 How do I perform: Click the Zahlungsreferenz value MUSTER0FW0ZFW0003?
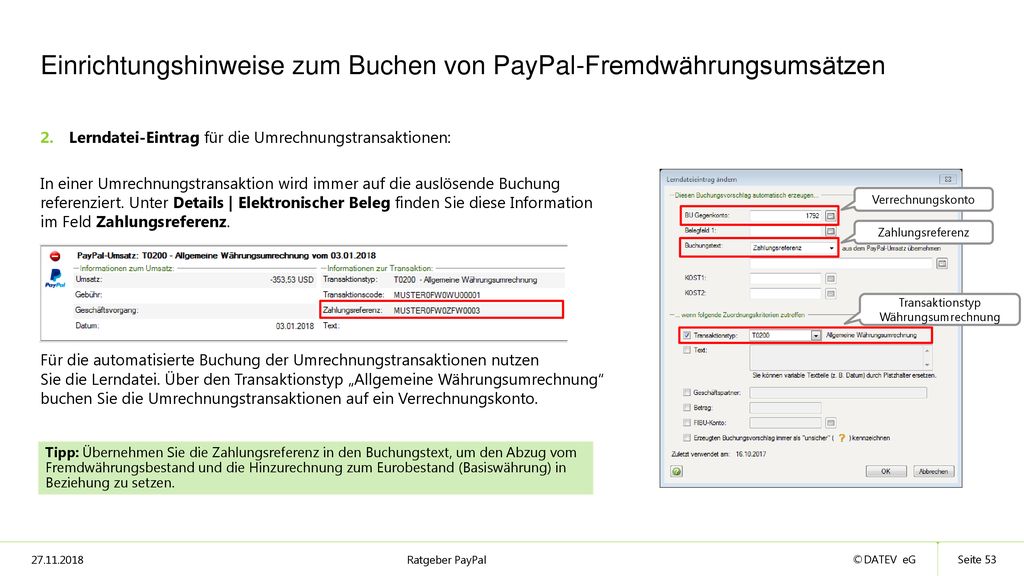pyautogui.click(x=437, y=310)
